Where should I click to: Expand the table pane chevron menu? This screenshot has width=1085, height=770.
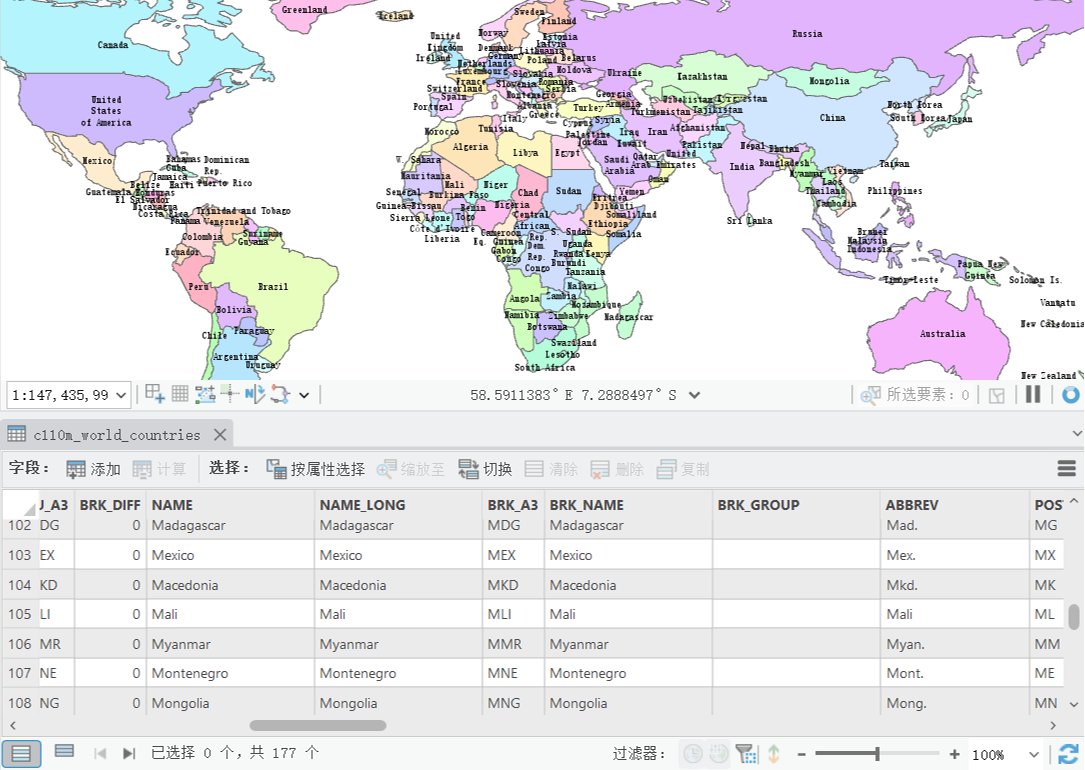click(x=1077, y=434)
